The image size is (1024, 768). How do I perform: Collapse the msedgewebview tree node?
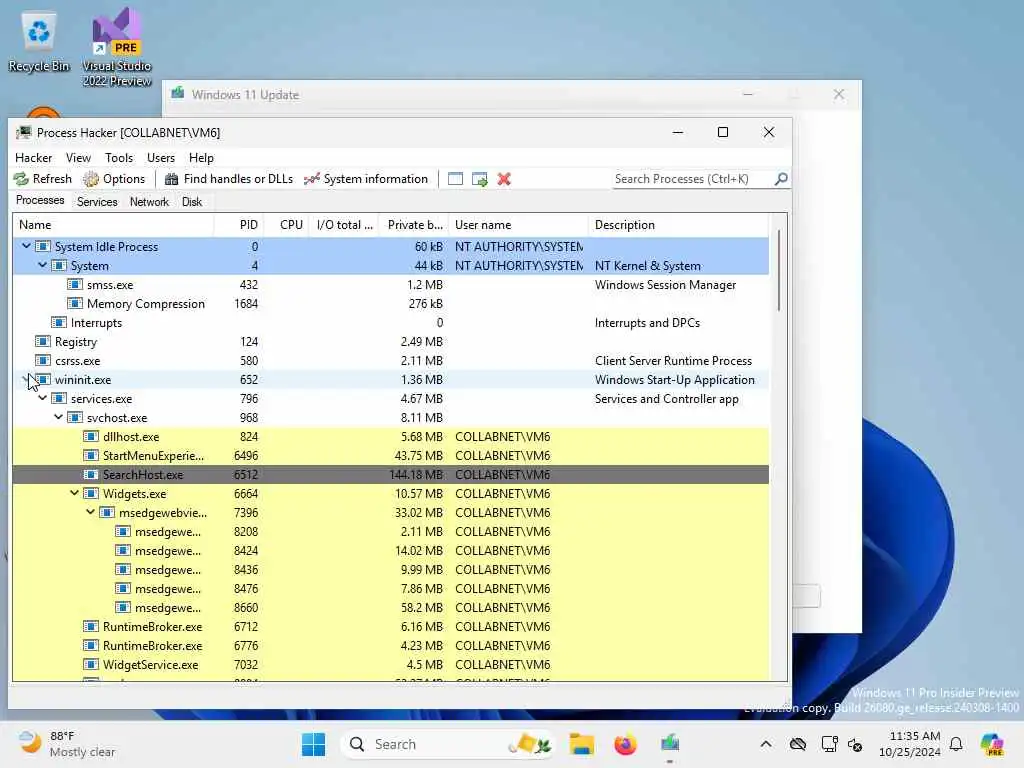coord(91,512)
